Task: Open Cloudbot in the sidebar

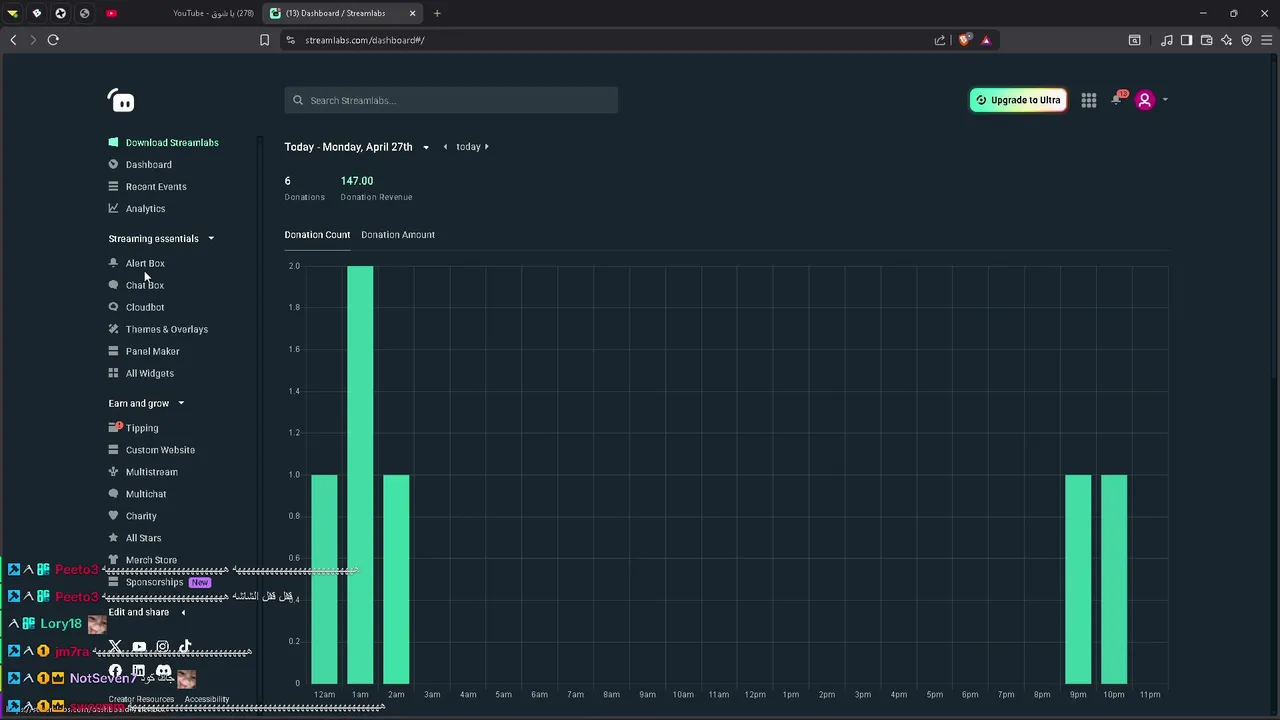Action: 137,307
